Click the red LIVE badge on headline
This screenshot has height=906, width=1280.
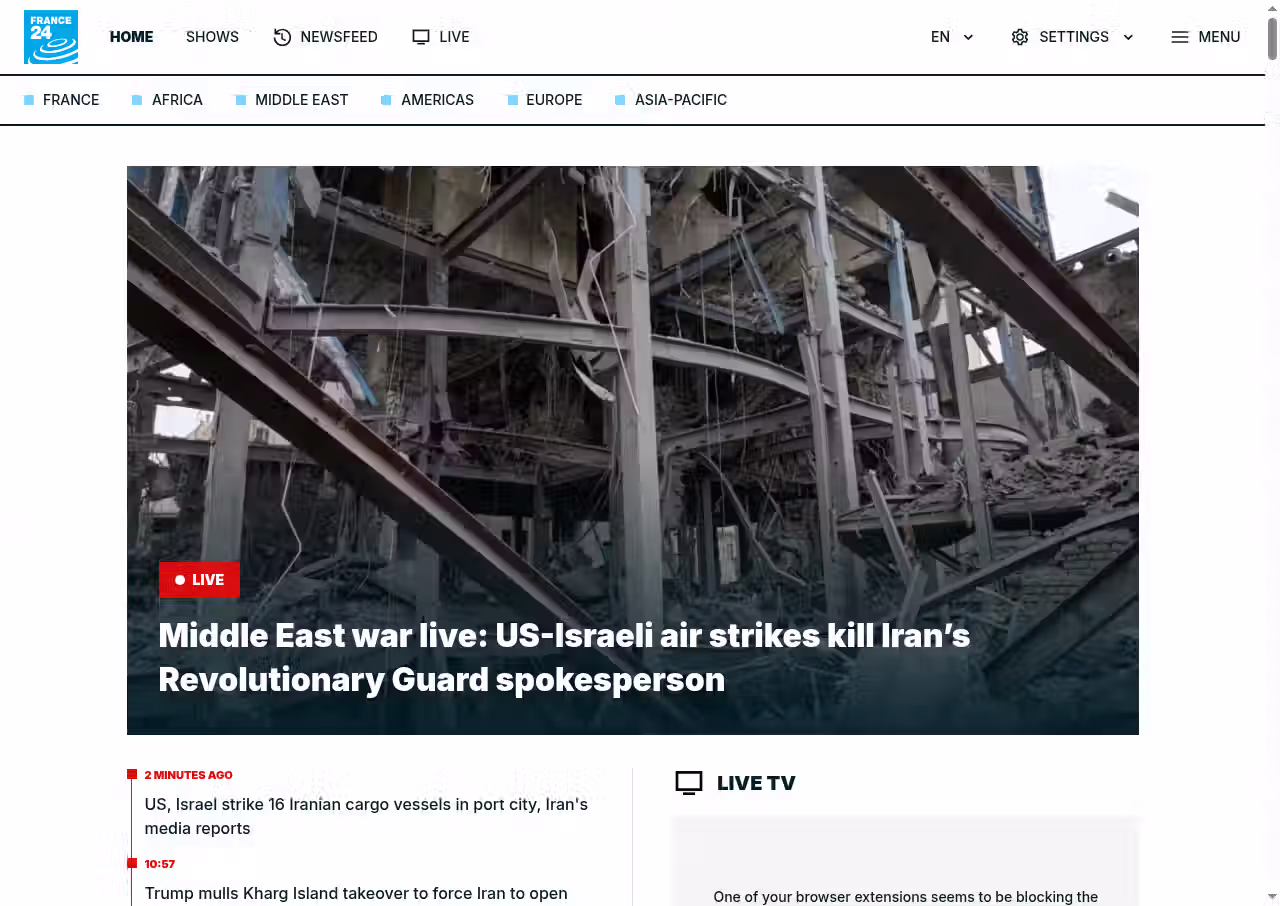[x=199, y=580]
